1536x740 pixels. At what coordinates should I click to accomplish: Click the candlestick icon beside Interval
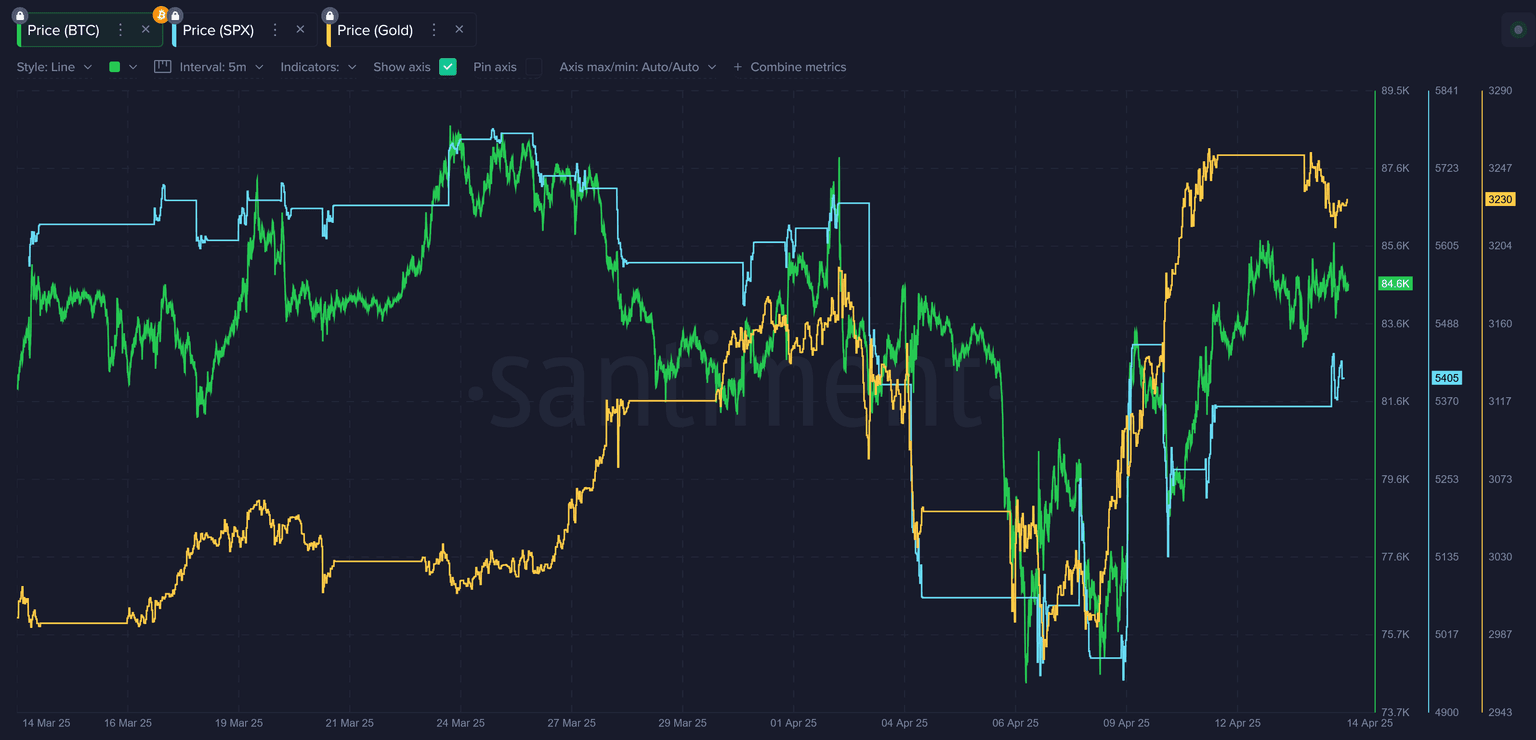tap(163, 67)
